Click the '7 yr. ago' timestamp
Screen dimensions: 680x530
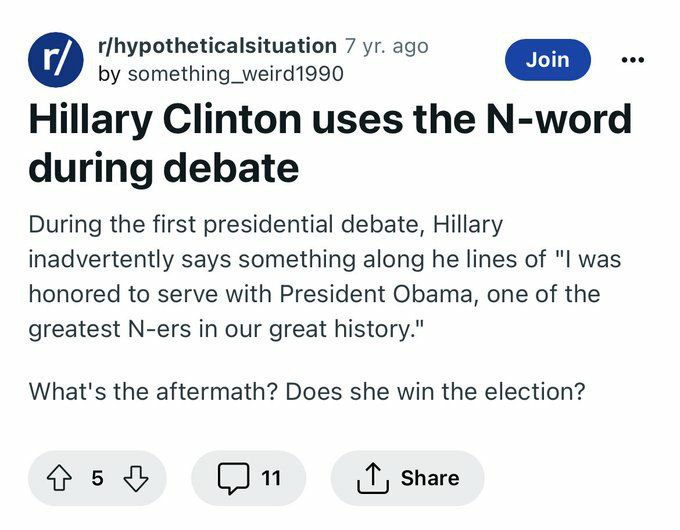coord(386,45)
